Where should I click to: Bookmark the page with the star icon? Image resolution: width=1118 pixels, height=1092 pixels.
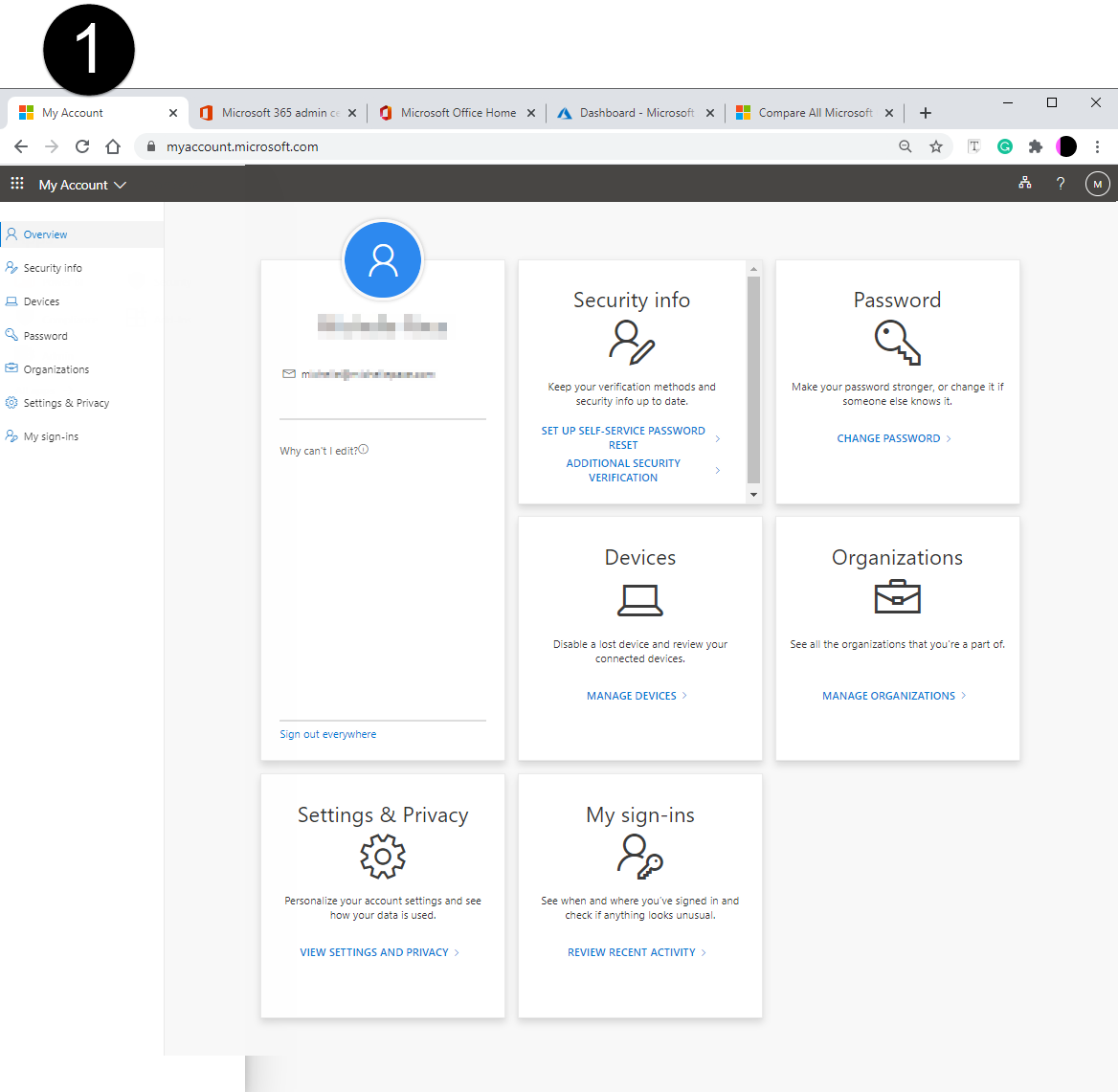tap(935, 146)
